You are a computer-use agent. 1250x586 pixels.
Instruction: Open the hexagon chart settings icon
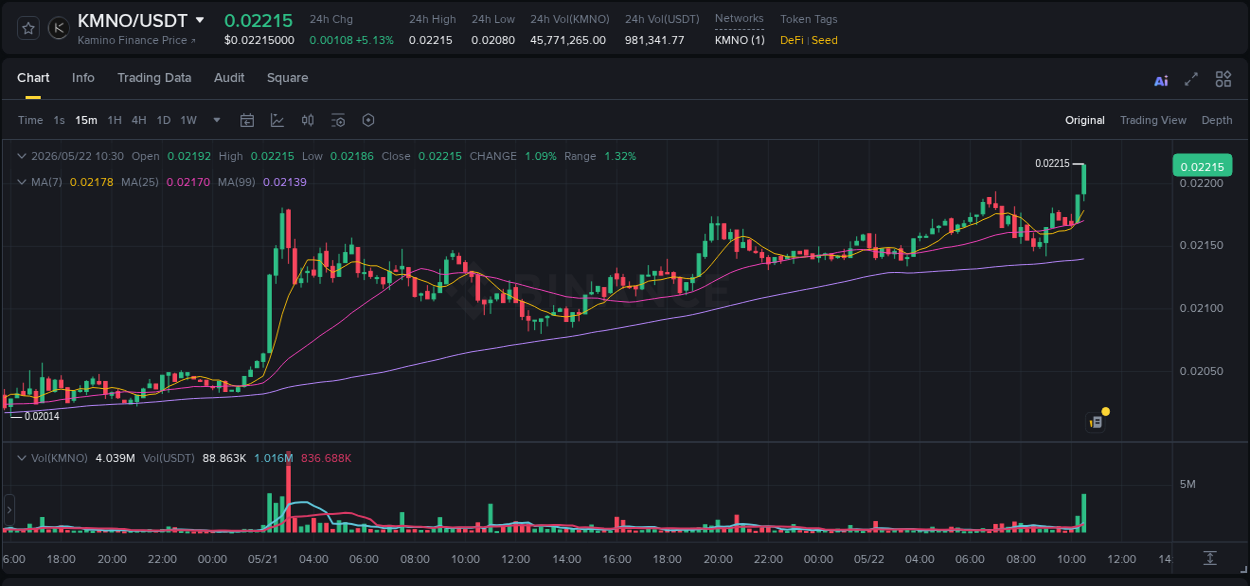tap(368, 120)
